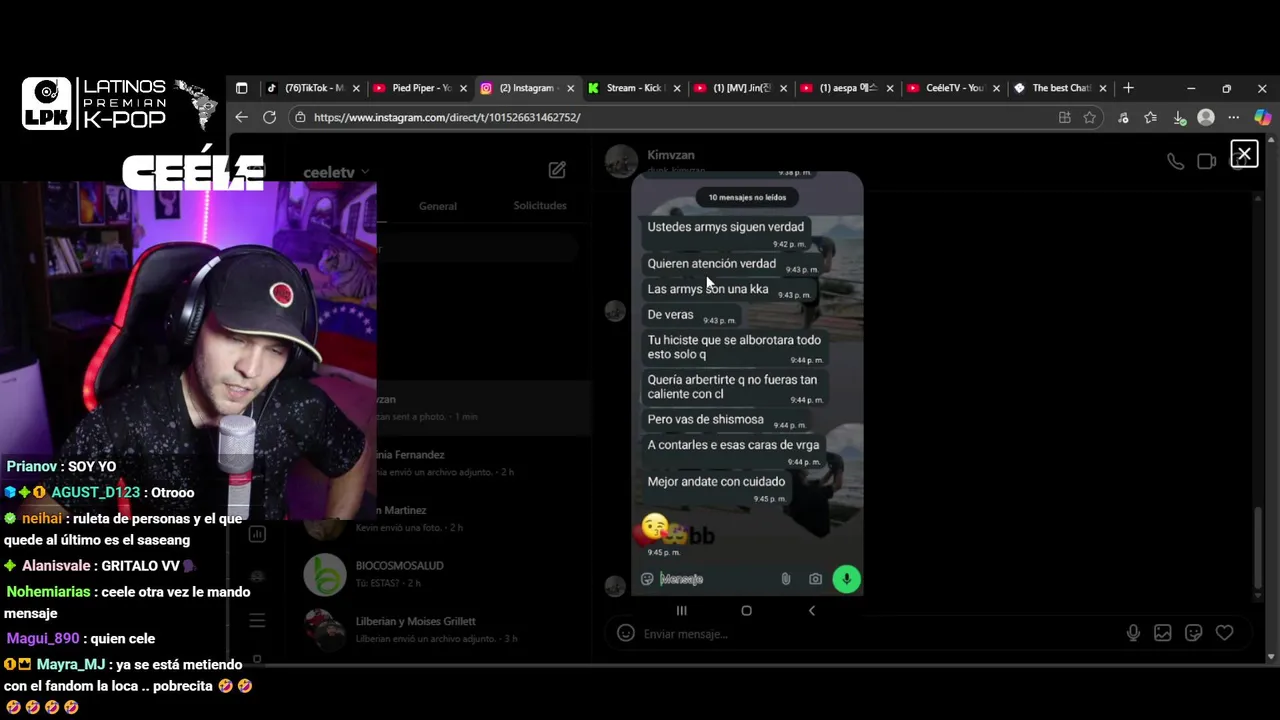Close the TikTok browser tab

tap(356, 88)
